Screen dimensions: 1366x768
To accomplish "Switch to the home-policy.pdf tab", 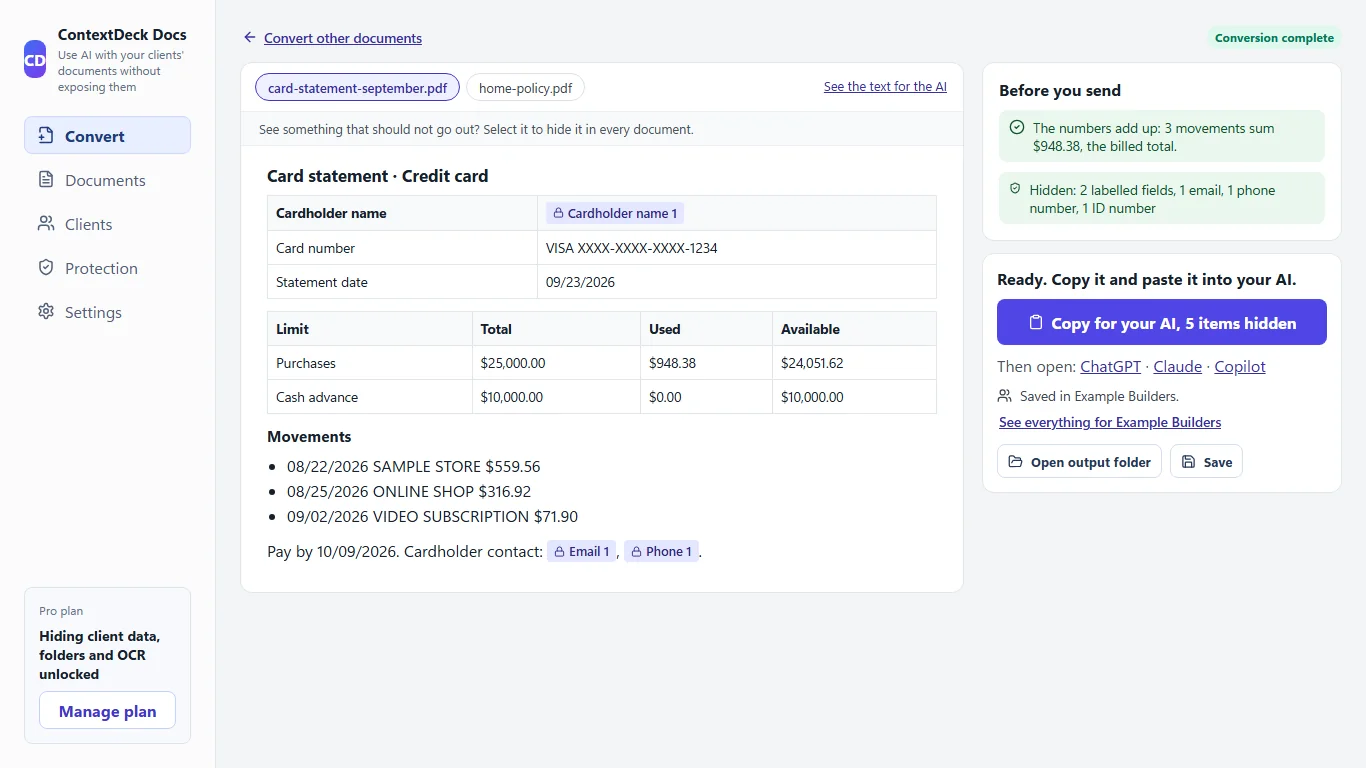I will pyautogui.click(x=525, y=88).
